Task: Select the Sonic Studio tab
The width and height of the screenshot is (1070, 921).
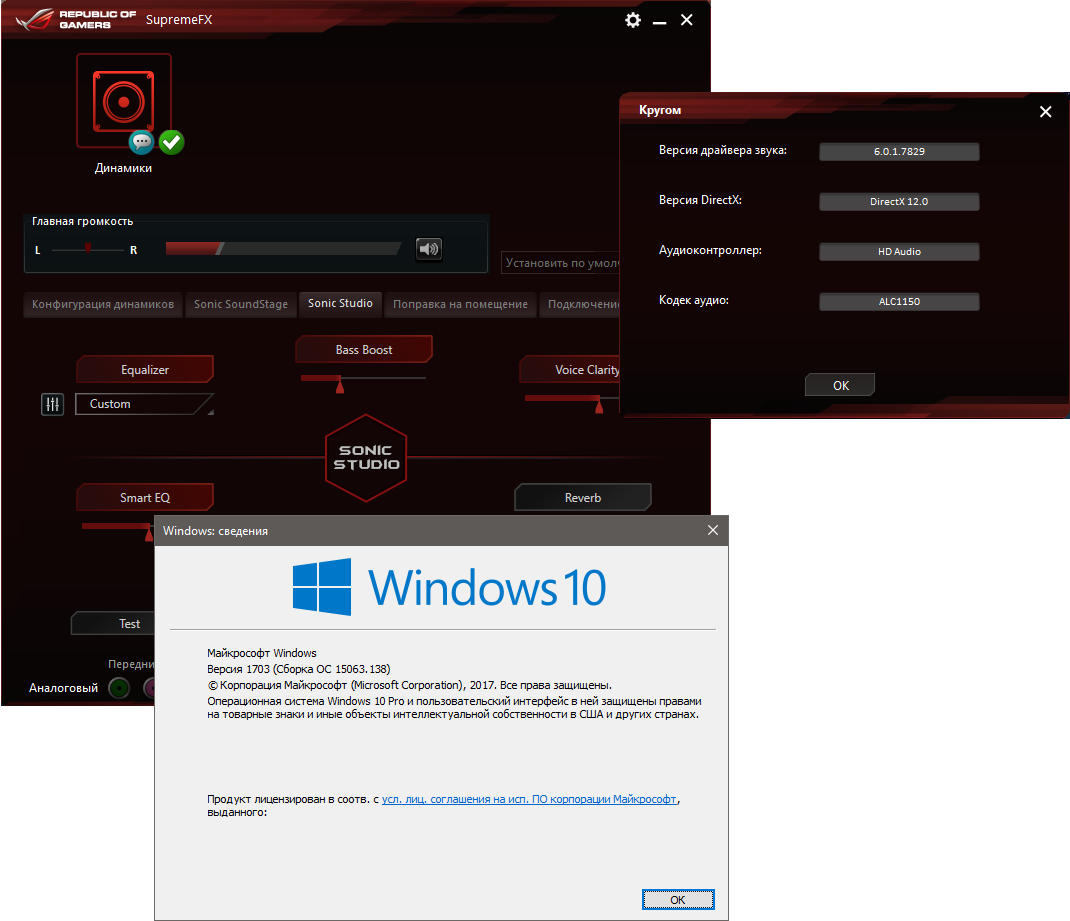Action: [x=340, y=304]
